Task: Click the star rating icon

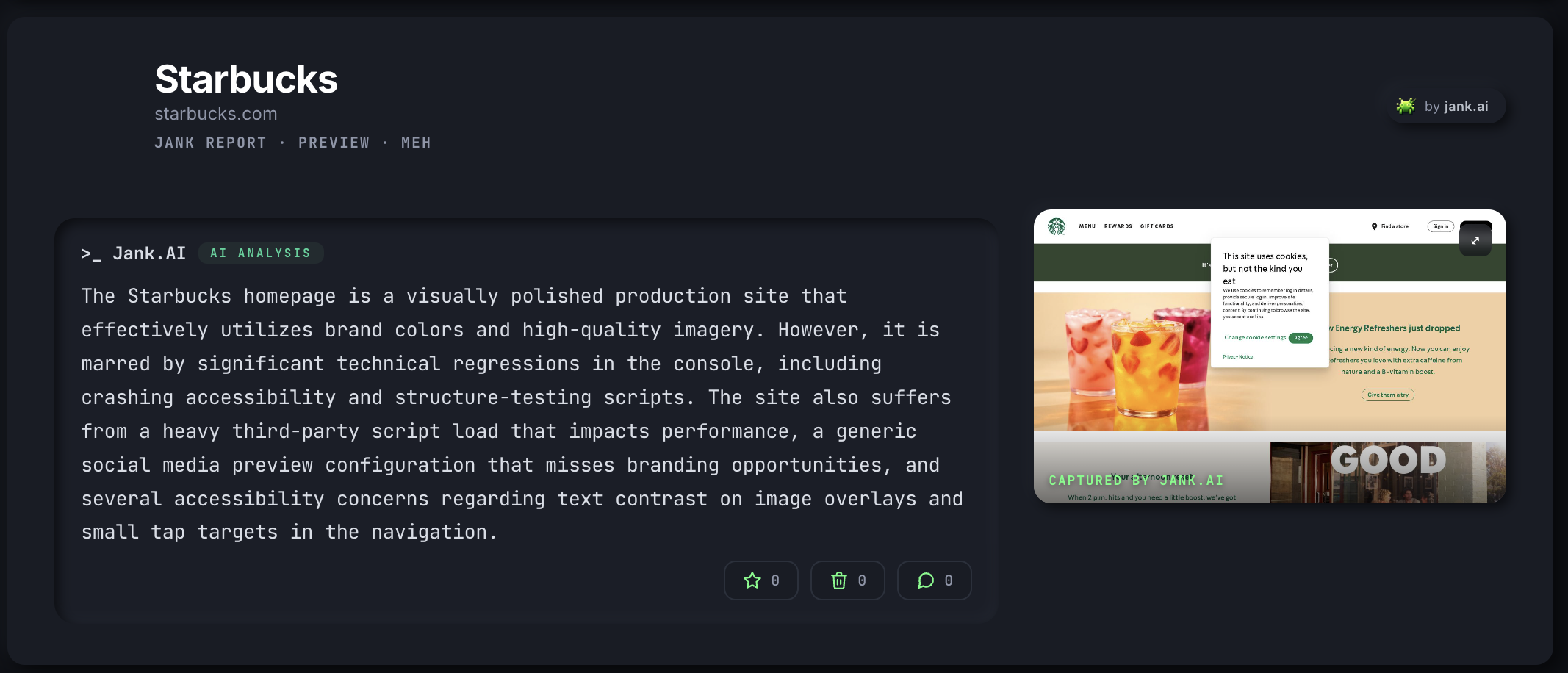Action: (x=752, y=580)
